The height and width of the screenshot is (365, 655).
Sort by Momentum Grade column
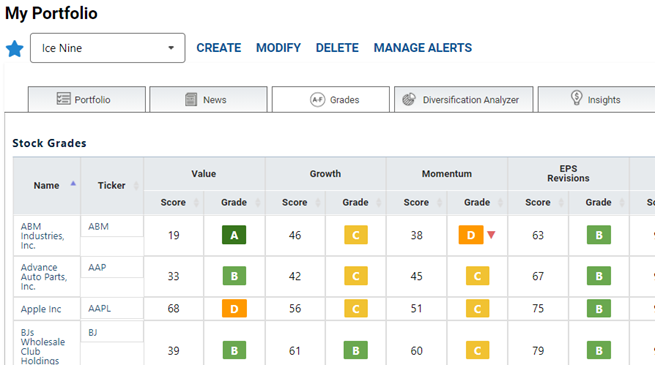click(x=477, y=203)
